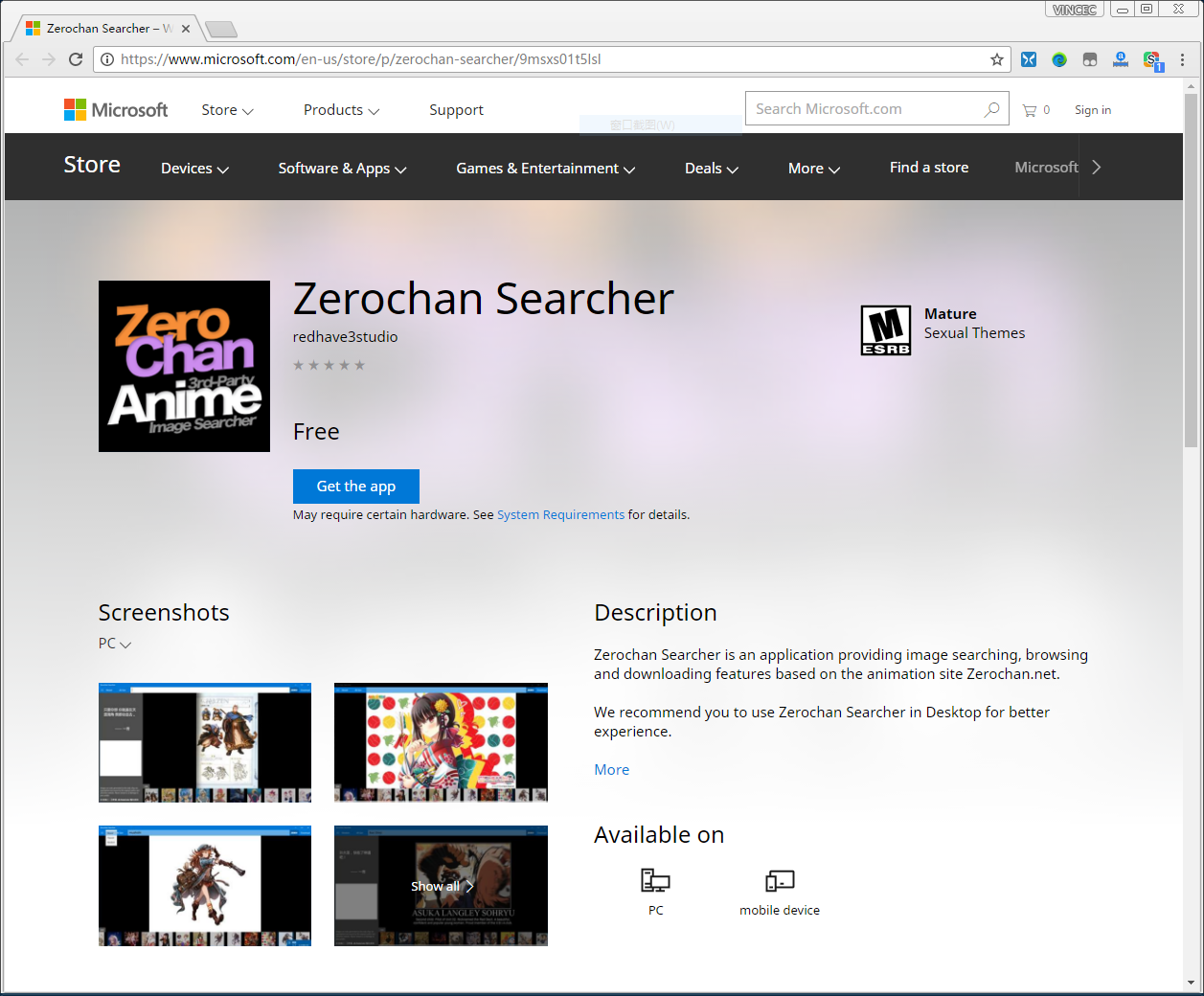Click the ESRB Mature rating icon

886,330
